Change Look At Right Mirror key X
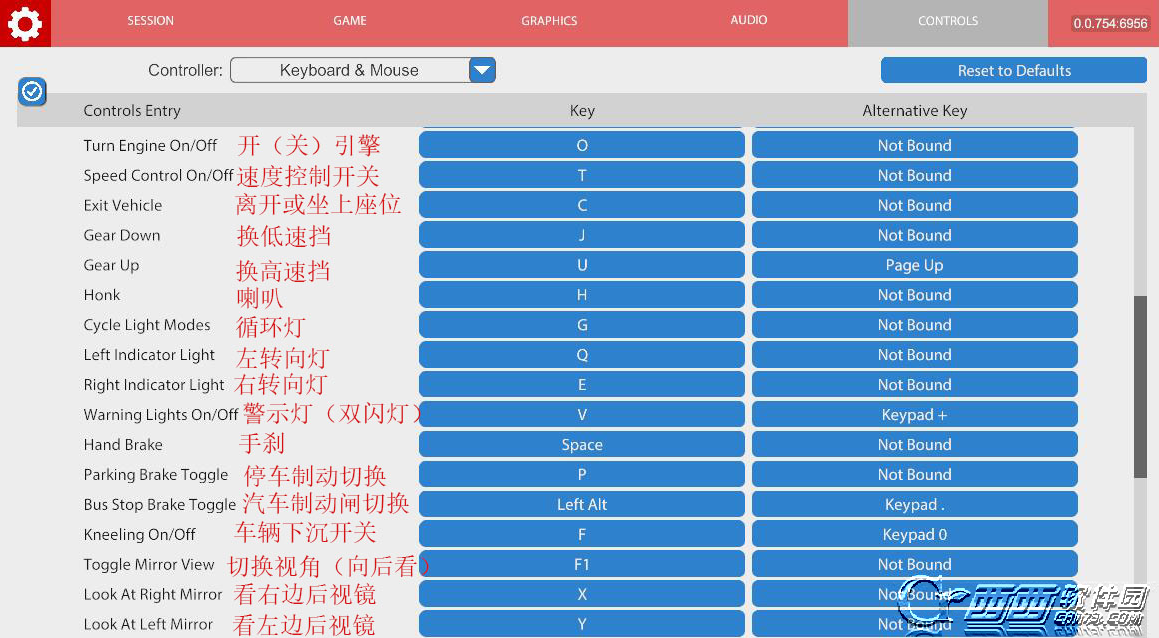Image resolution: width=1159 pixels, height=638 pixels. pos(582,594)
